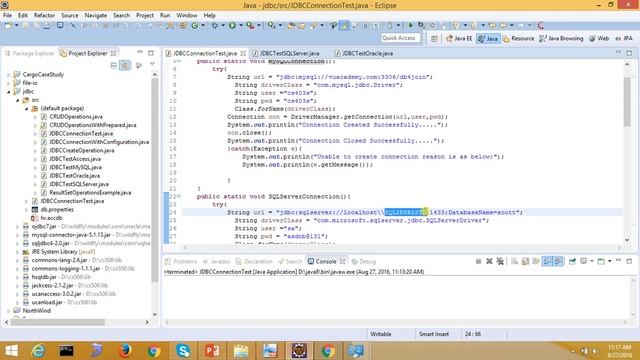Click the New file toolbar icon

pos(8,25)
